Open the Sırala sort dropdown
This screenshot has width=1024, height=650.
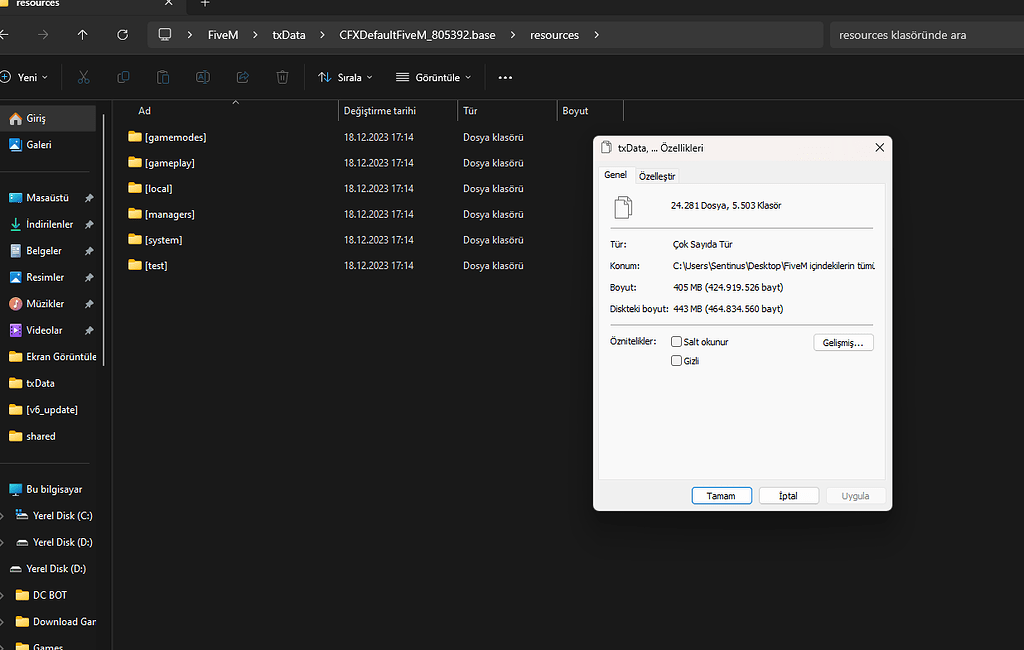click(x=345, y=77)
